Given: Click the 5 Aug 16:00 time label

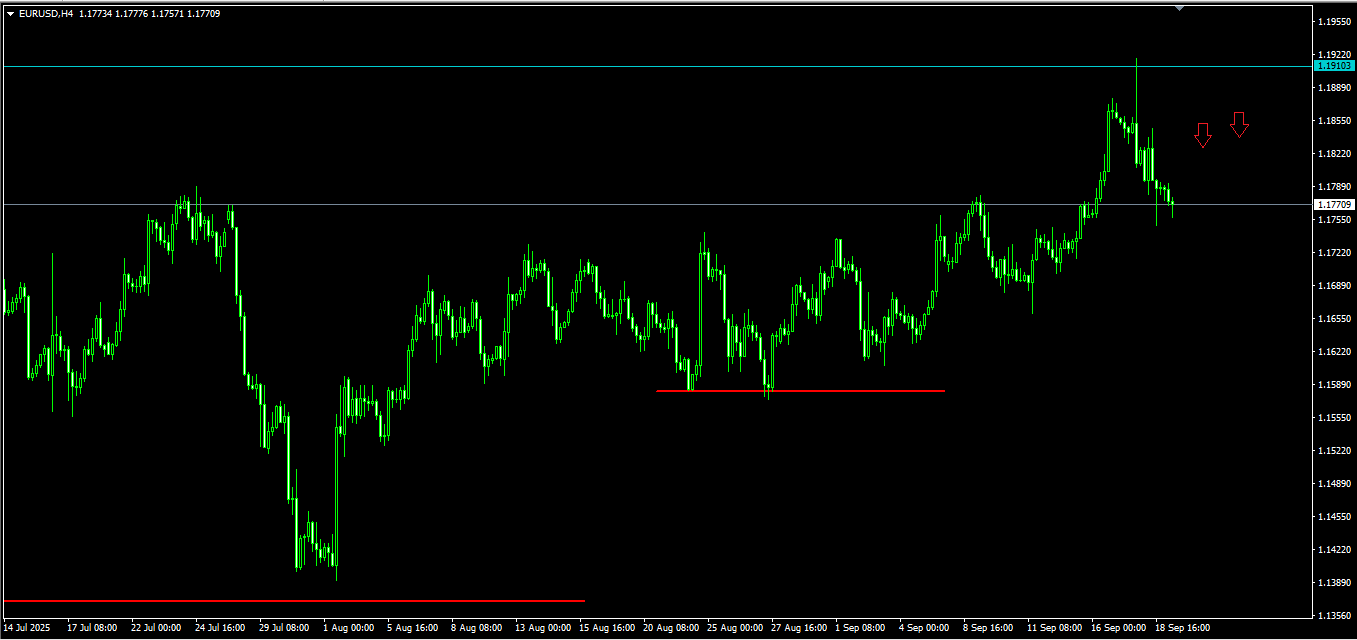Looking at the screenshot, I should point(412,628).
